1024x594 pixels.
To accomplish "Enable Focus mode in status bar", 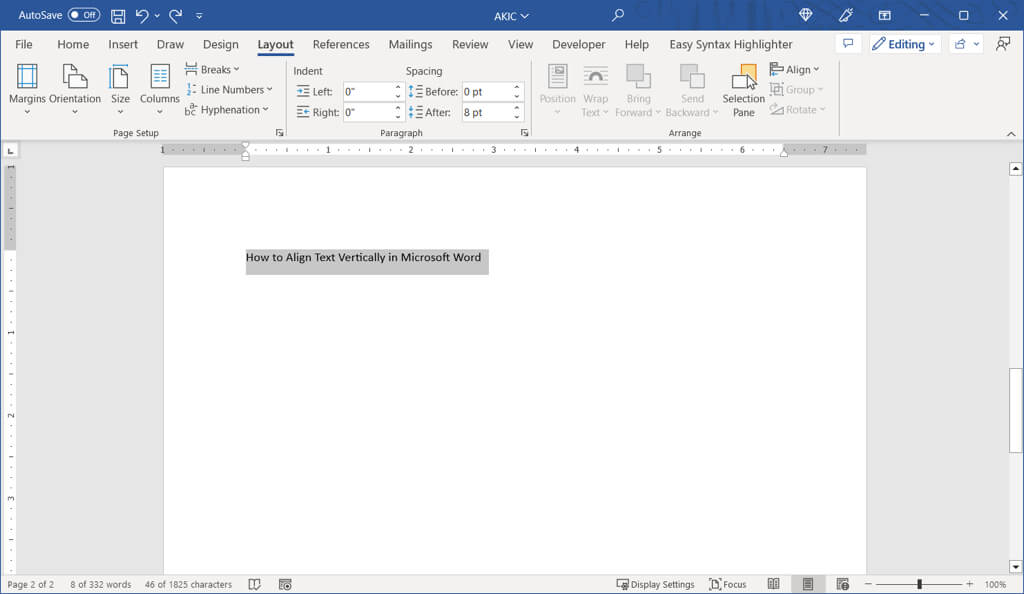I will (x=728, y=584).
